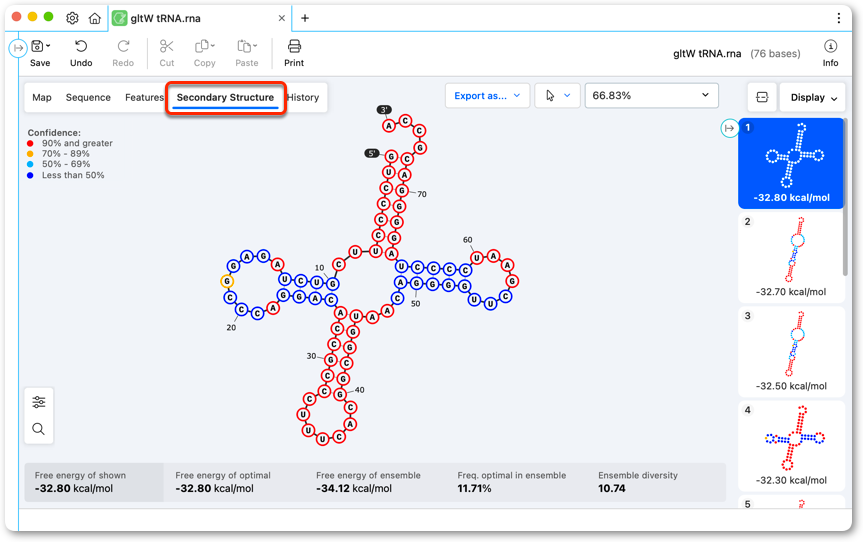Click the Confidence: legend heading
863x542 pixels.
(54, 133)
